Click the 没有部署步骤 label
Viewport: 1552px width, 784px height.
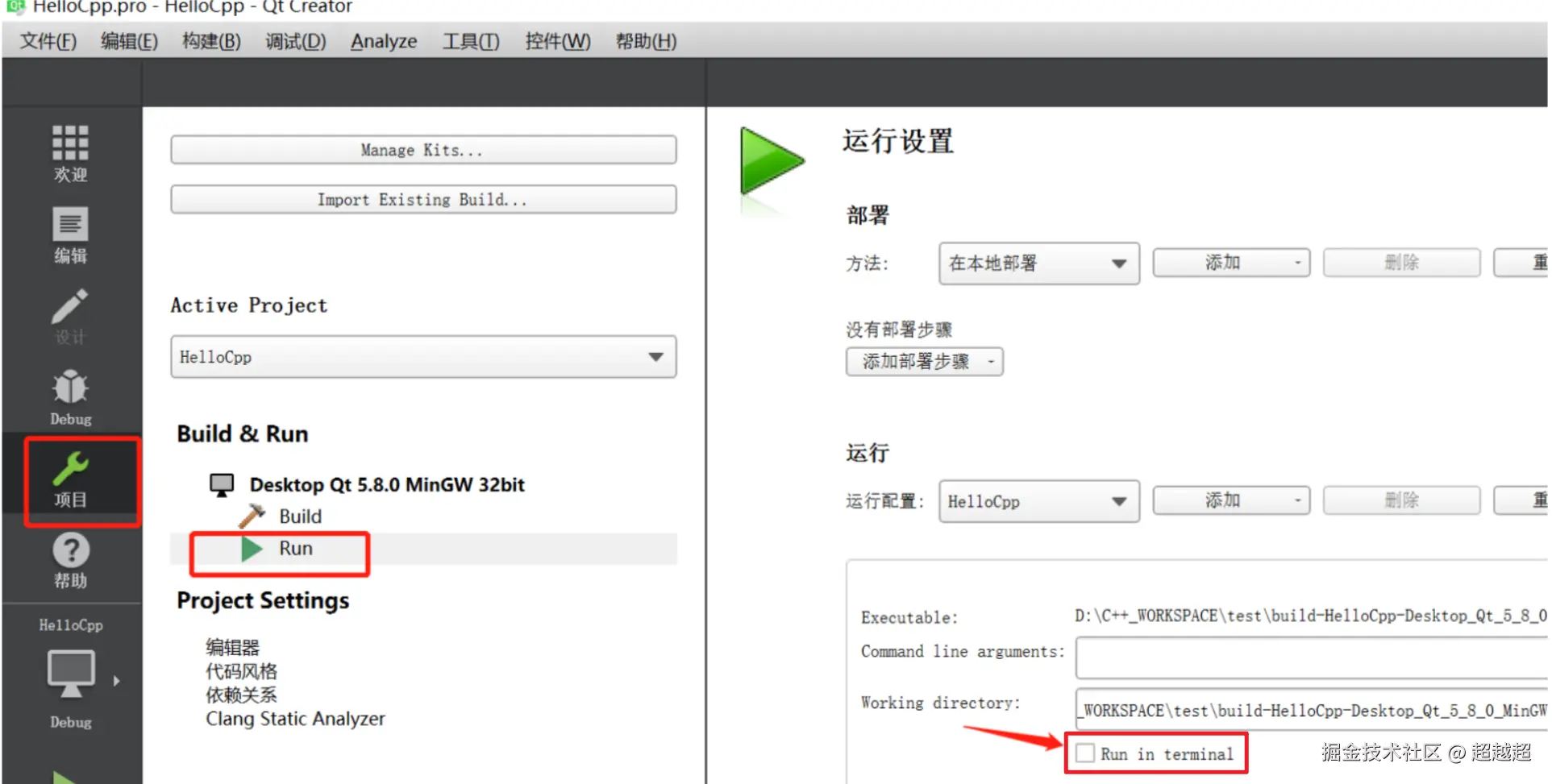tap(899, 330)
